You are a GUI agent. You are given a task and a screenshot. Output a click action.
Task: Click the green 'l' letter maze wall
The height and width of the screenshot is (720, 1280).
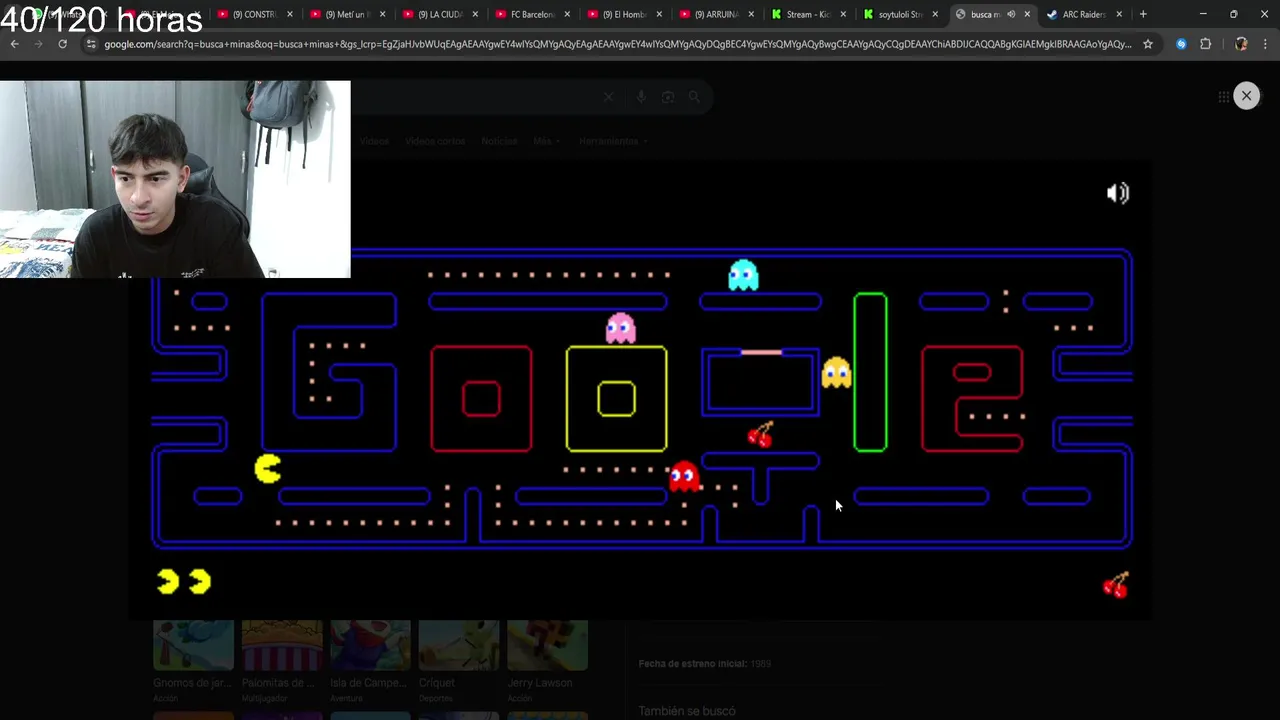click(x=870, y=372)
